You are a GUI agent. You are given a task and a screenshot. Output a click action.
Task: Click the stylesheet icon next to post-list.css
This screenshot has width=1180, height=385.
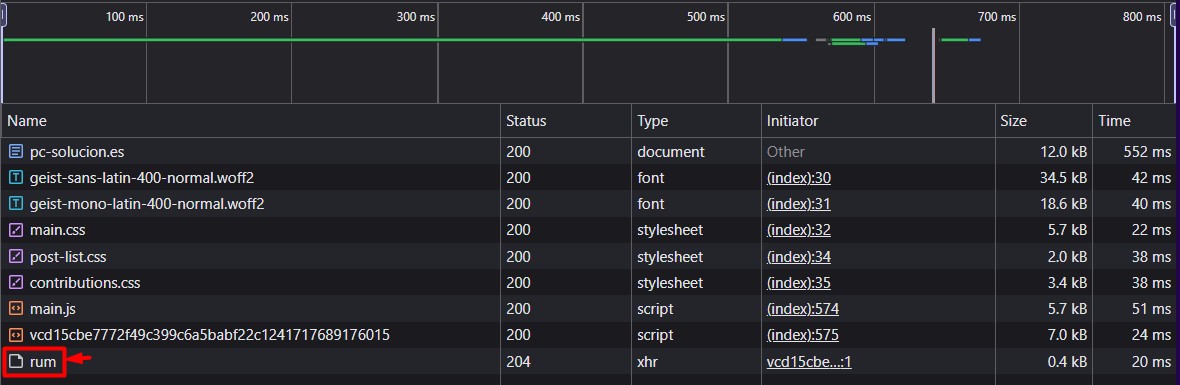(x=15, y=256)
